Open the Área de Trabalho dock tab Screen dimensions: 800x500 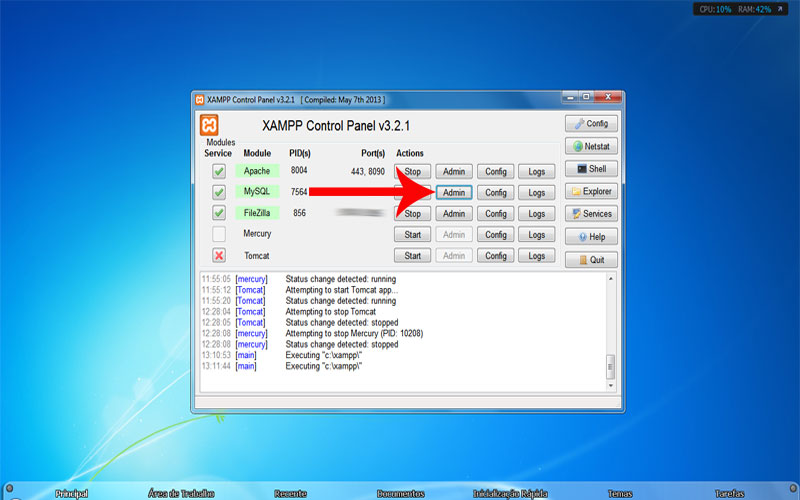[181, 493]
